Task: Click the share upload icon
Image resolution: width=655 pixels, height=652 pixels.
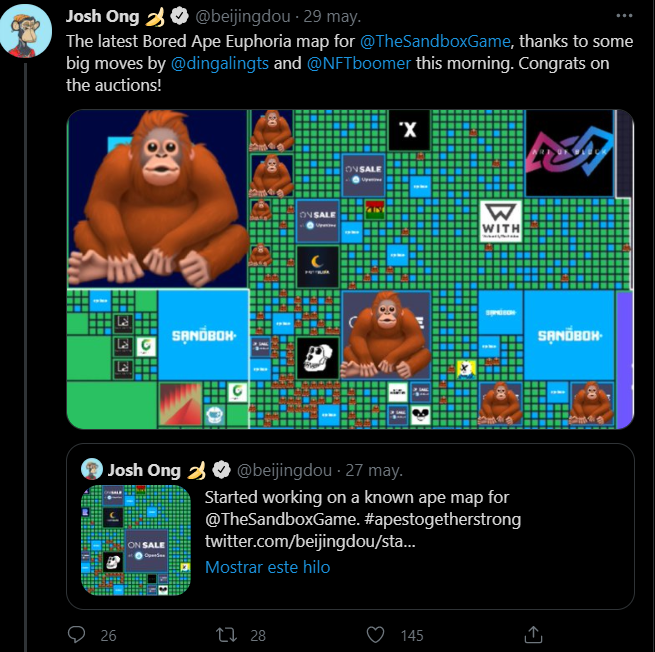Action: coord(533,634)
